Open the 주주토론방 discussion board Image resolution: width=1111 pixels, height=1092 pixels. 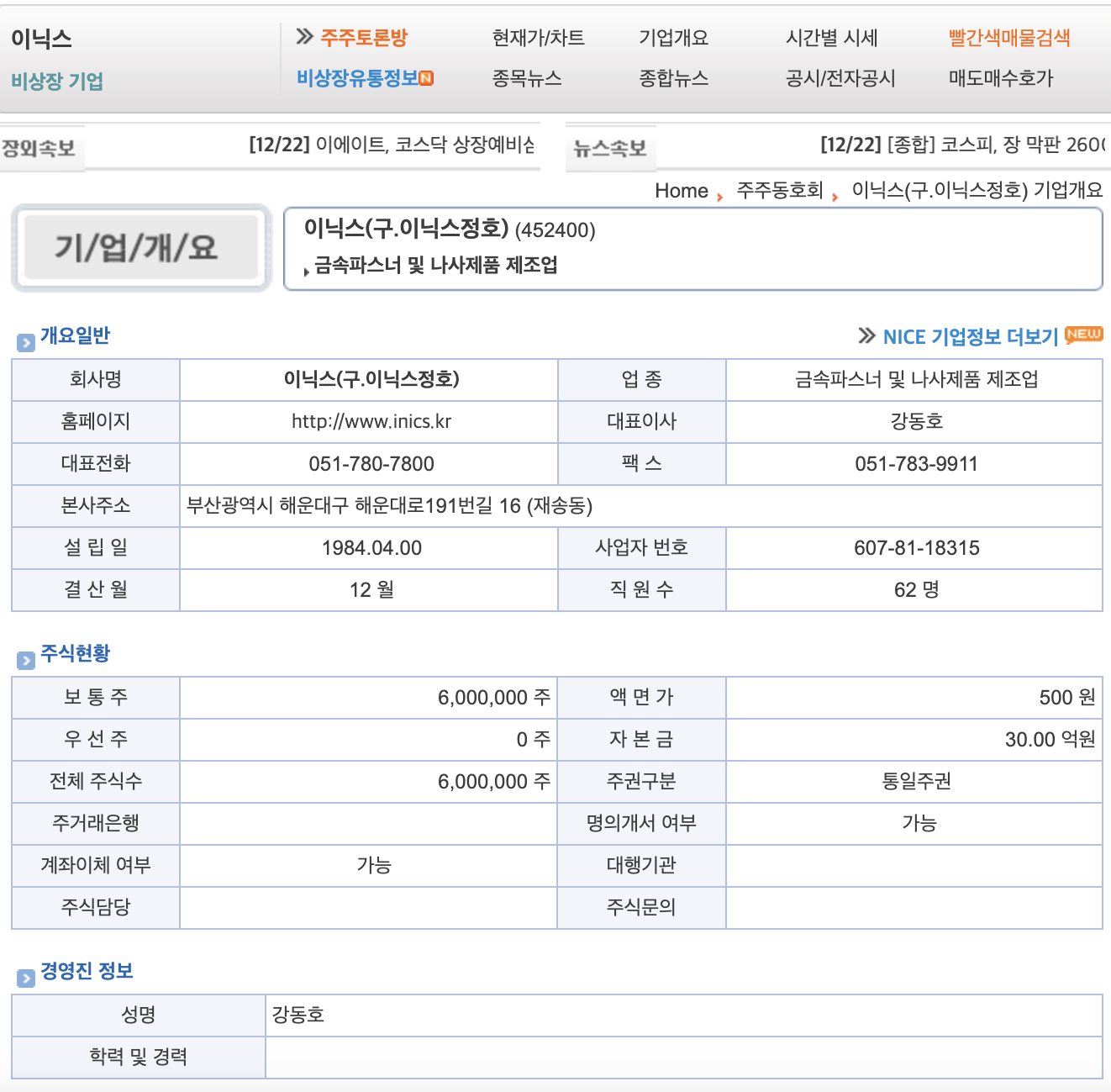coord(363,36)
